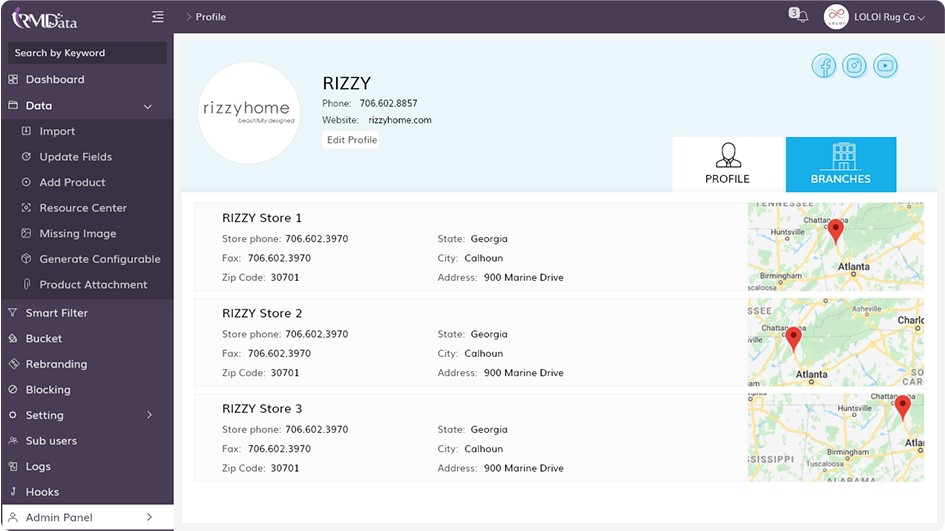Select the RIZZY Store 1 title

pyautogui.click(x=262, y=218)
